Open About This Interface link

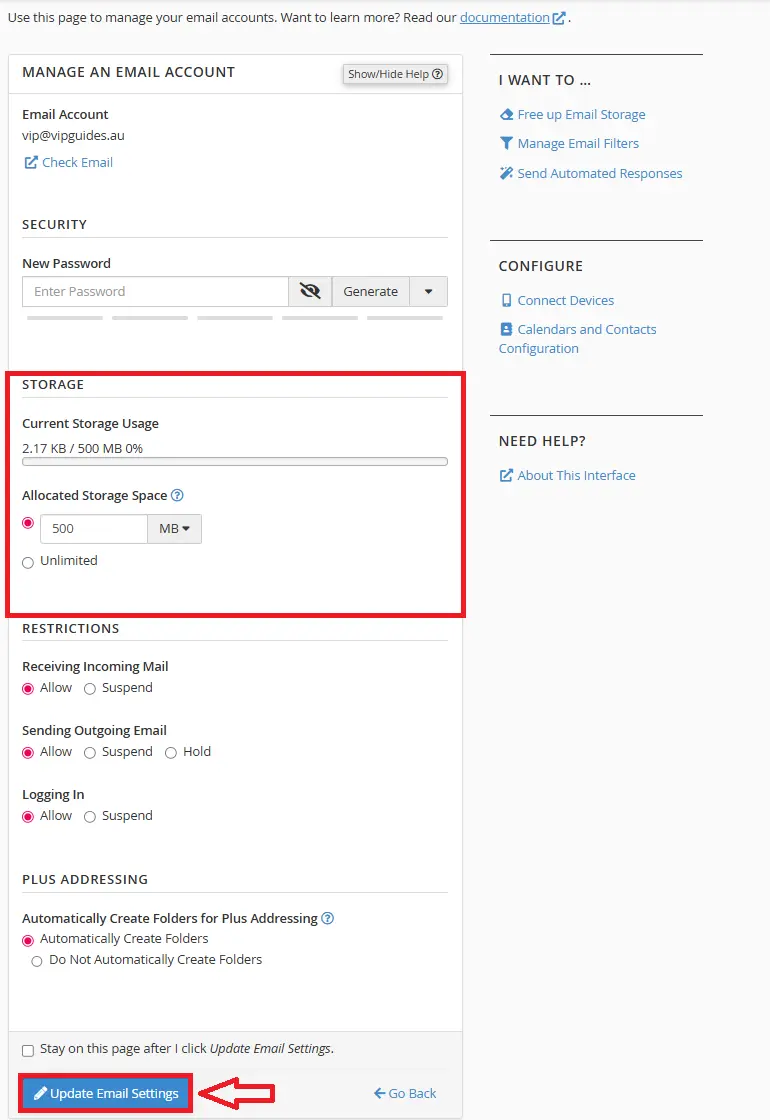[576, 476]
